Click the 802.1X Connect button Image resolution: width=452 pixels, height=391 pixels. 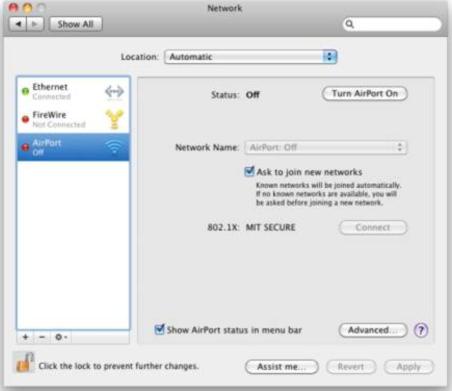tap(373, 227)
